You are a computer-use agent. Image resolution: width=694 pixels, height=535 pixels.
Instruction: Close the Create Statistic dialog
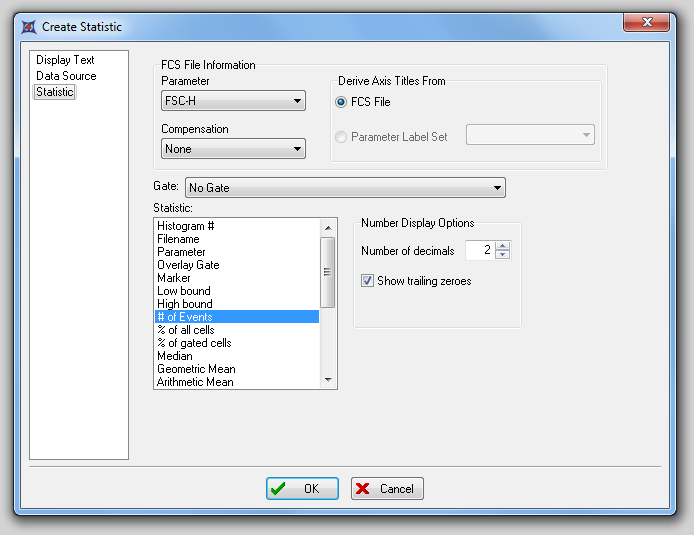coord(646,22)
